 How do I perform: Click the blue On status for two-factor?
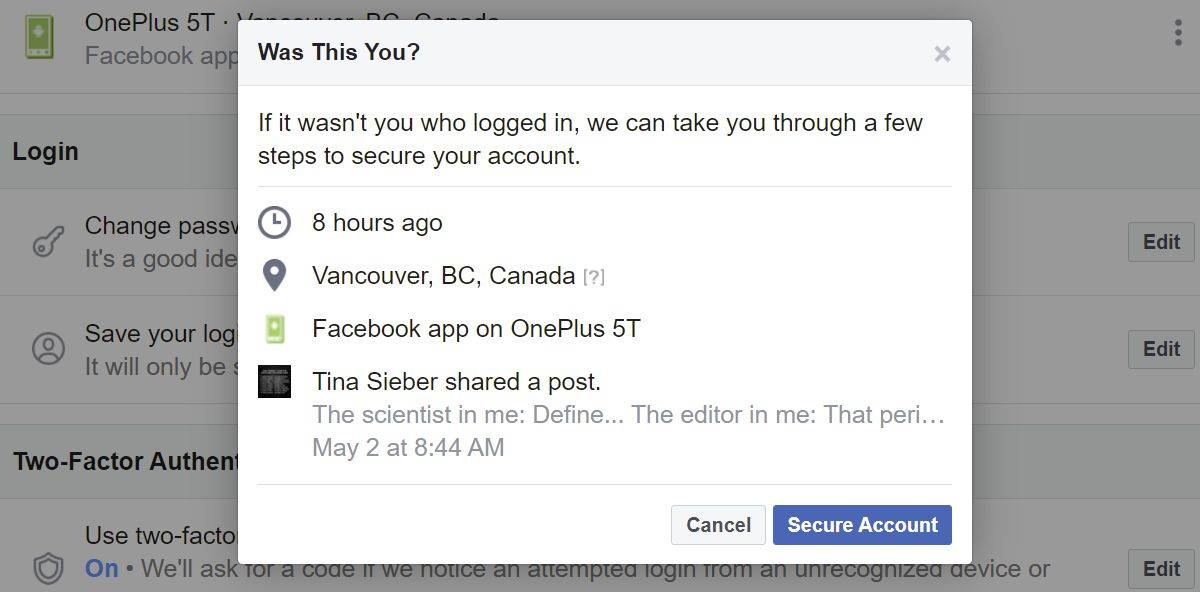click(101, 569)
